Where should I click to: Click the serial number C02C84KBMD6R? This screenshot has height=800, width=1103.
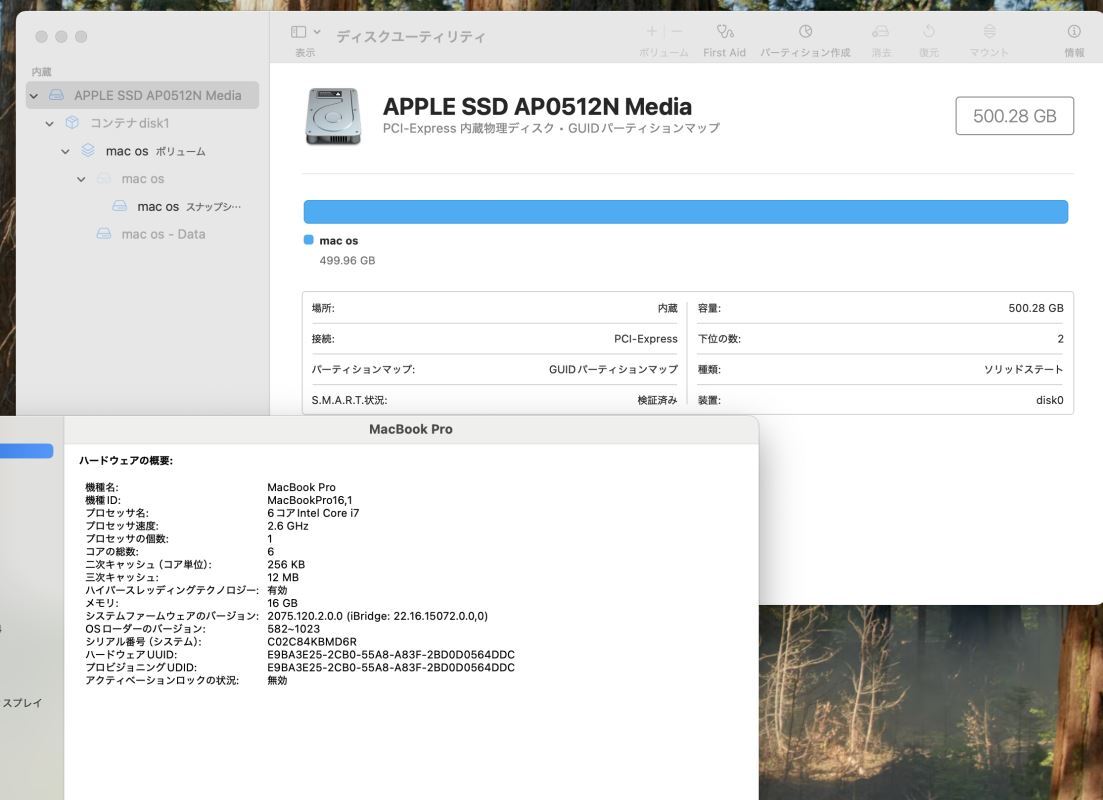click(312, 642)
